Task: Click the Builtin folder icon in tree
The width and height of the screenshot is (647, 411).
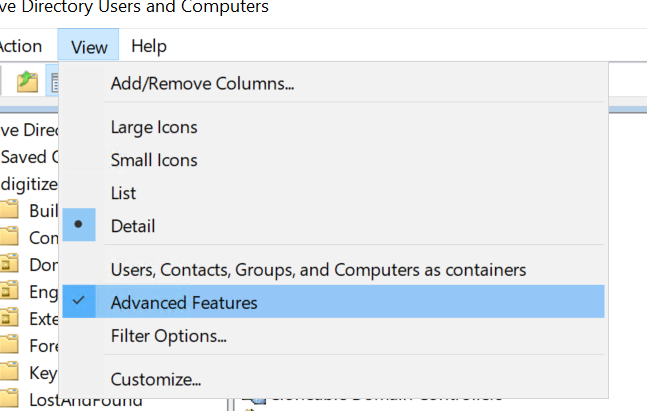Action: coord(10,211)
